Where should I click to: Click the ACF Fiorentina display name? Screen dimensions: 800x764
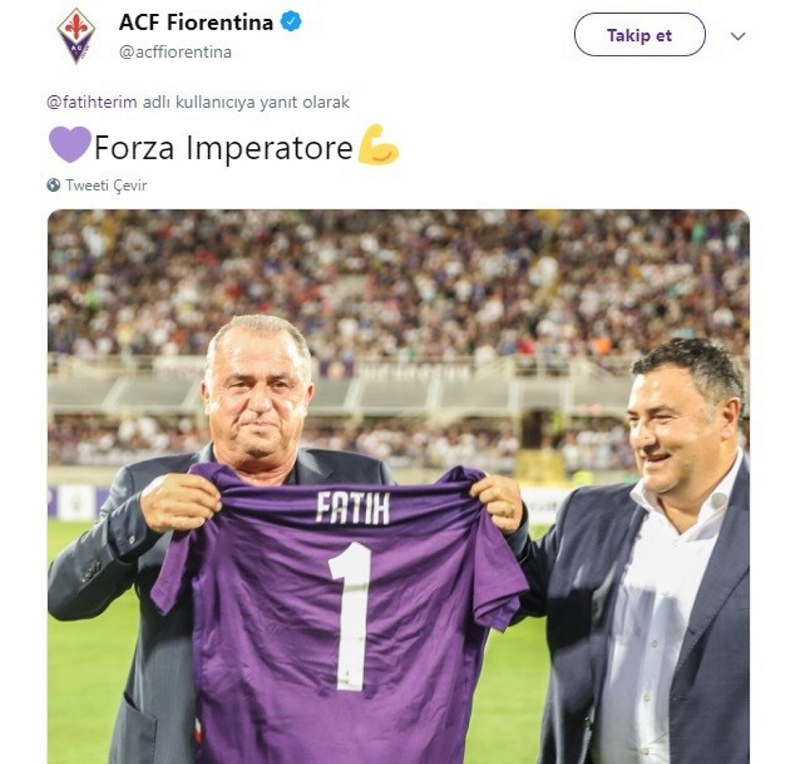click(196, 22)
